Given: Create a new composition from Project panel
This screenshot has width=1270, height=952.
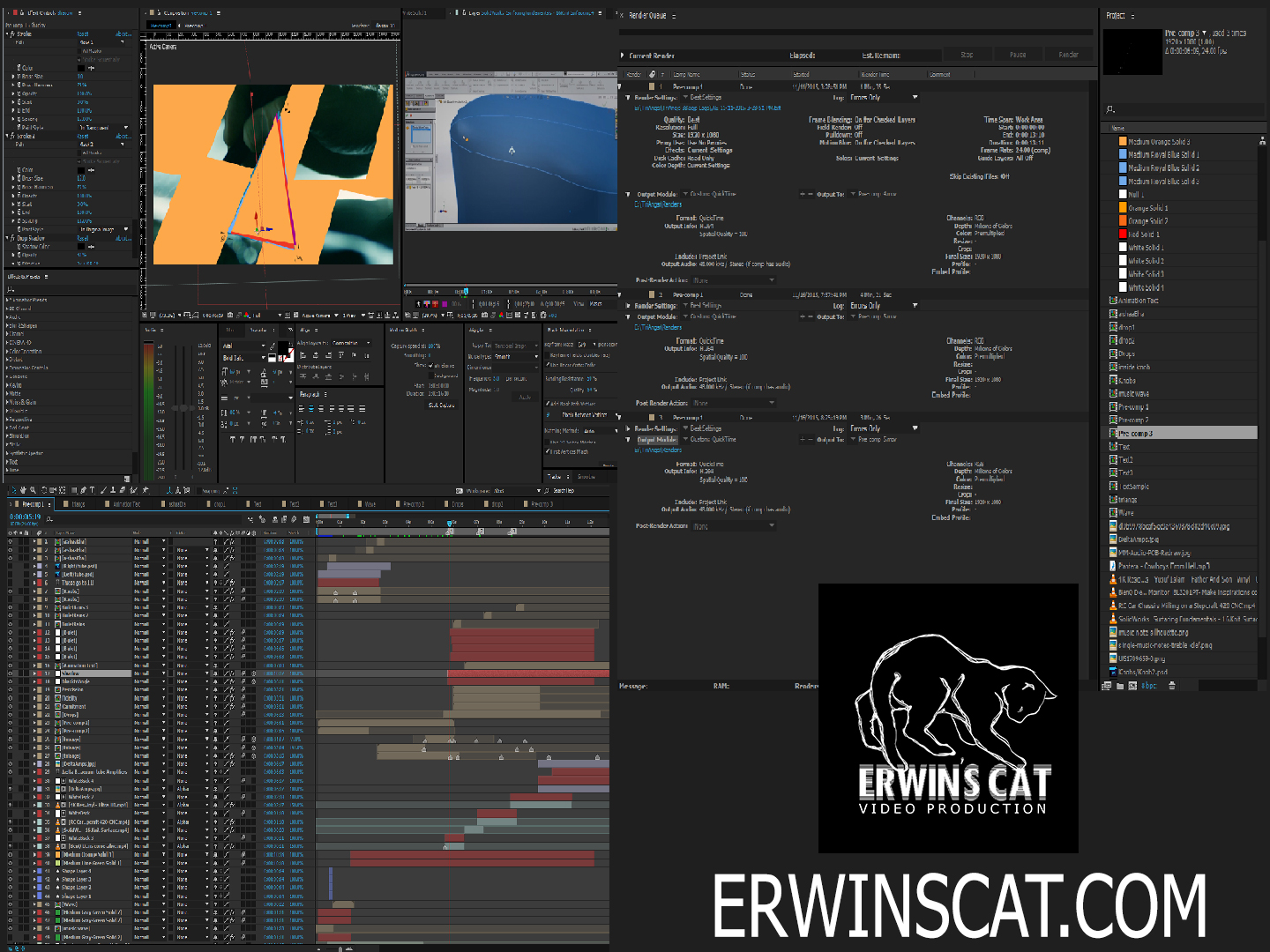Looking at the screenshot, I should click(1132, 686).
